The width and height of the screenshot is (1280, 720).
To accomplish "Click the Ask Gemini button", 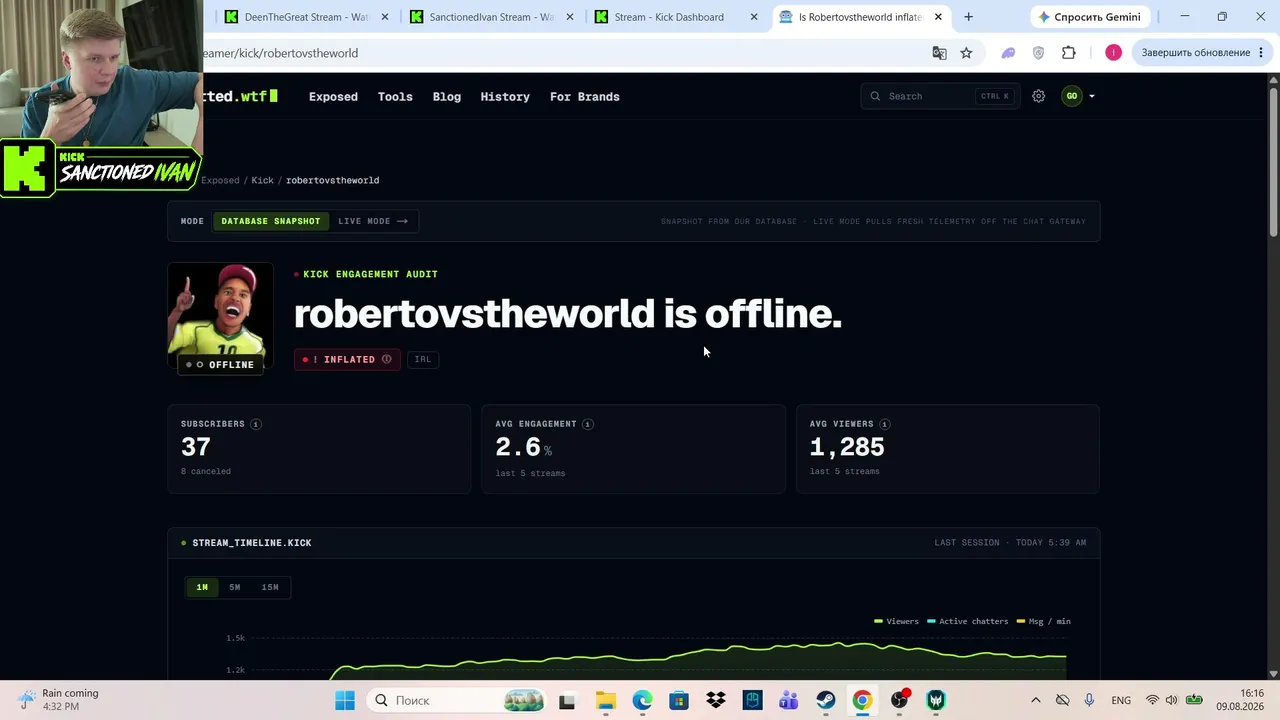I will [x=1089, y=17].
